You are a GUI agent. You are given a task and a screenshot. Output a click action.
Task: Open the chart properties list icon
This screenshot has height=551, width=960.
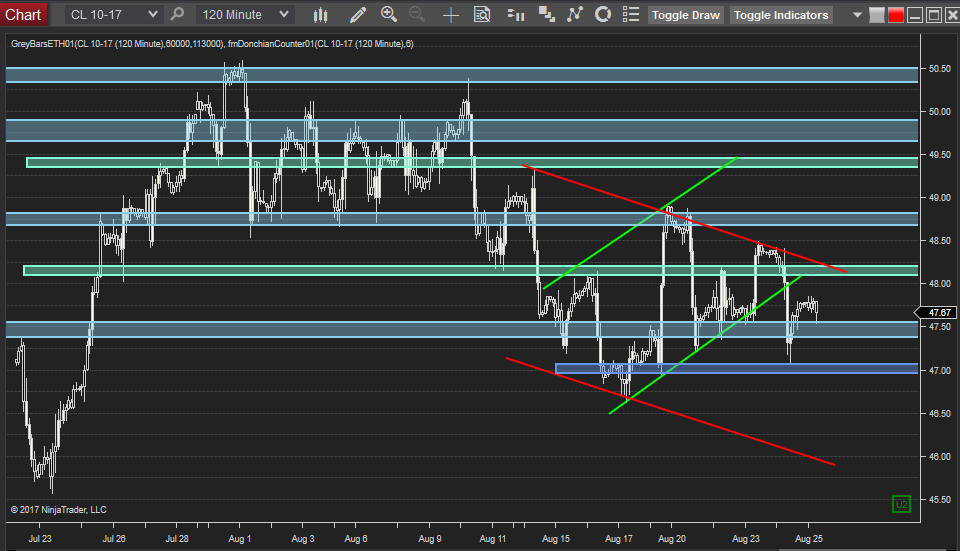[x=631, y=15]
